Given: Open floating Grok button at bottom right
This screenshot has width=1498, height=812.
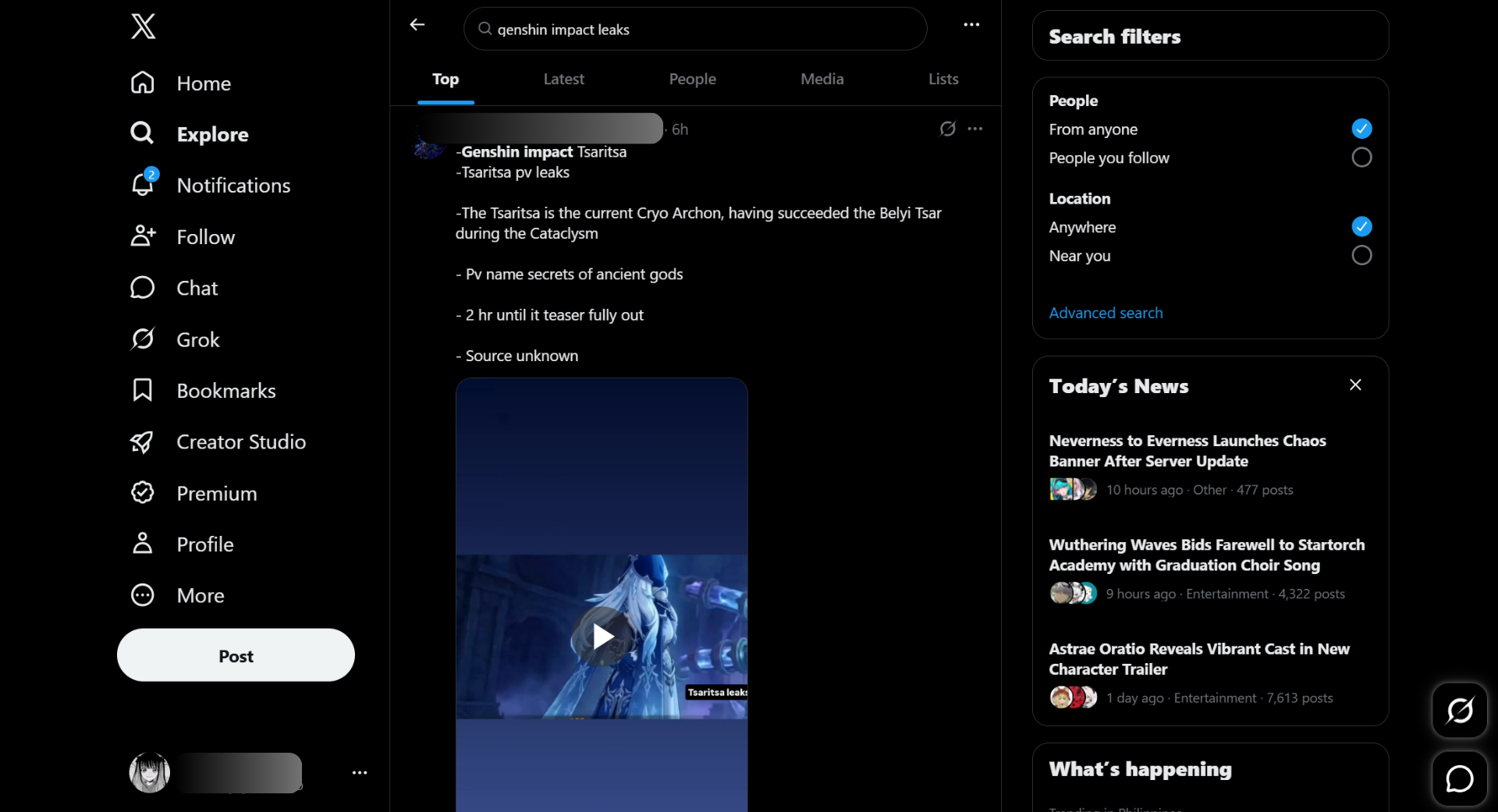Looking at the screenshot, I should pyautogui.click(x=1459, y=710).
